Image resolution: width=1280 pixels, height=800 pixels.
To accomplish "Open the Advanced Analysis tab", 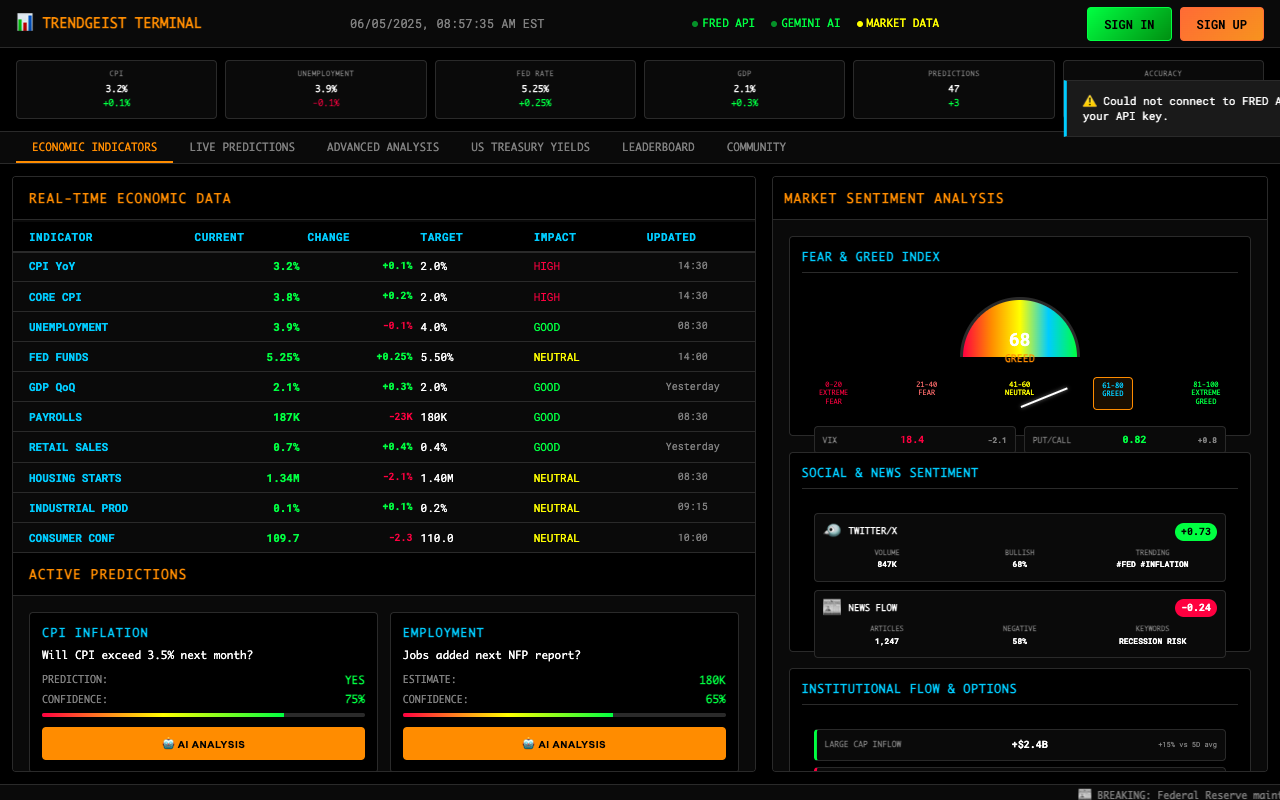I will click(383, 147).
